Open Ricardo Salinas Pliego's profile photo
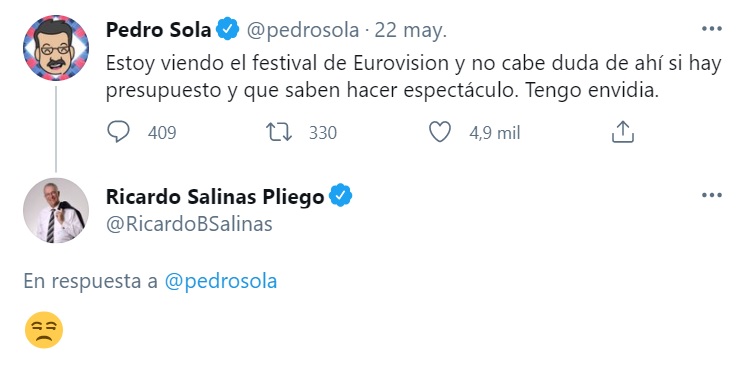This screenshot has width=745, height=375. coord(56,210)
